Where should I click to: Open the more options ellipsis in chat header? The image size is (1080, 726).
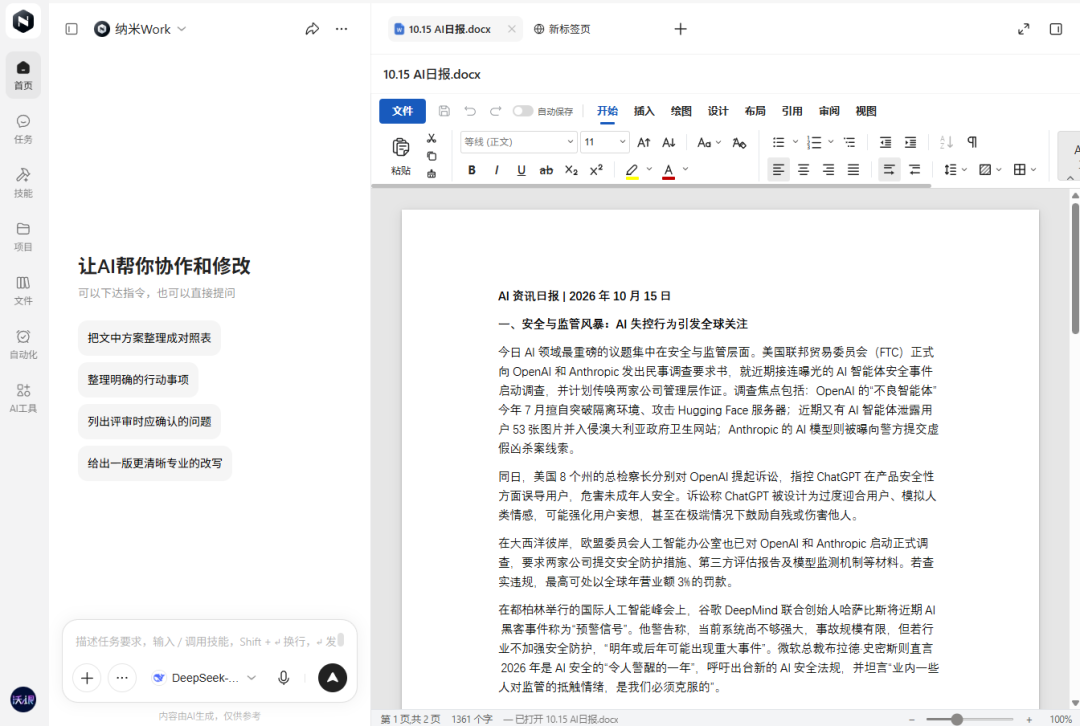[342, 29]
